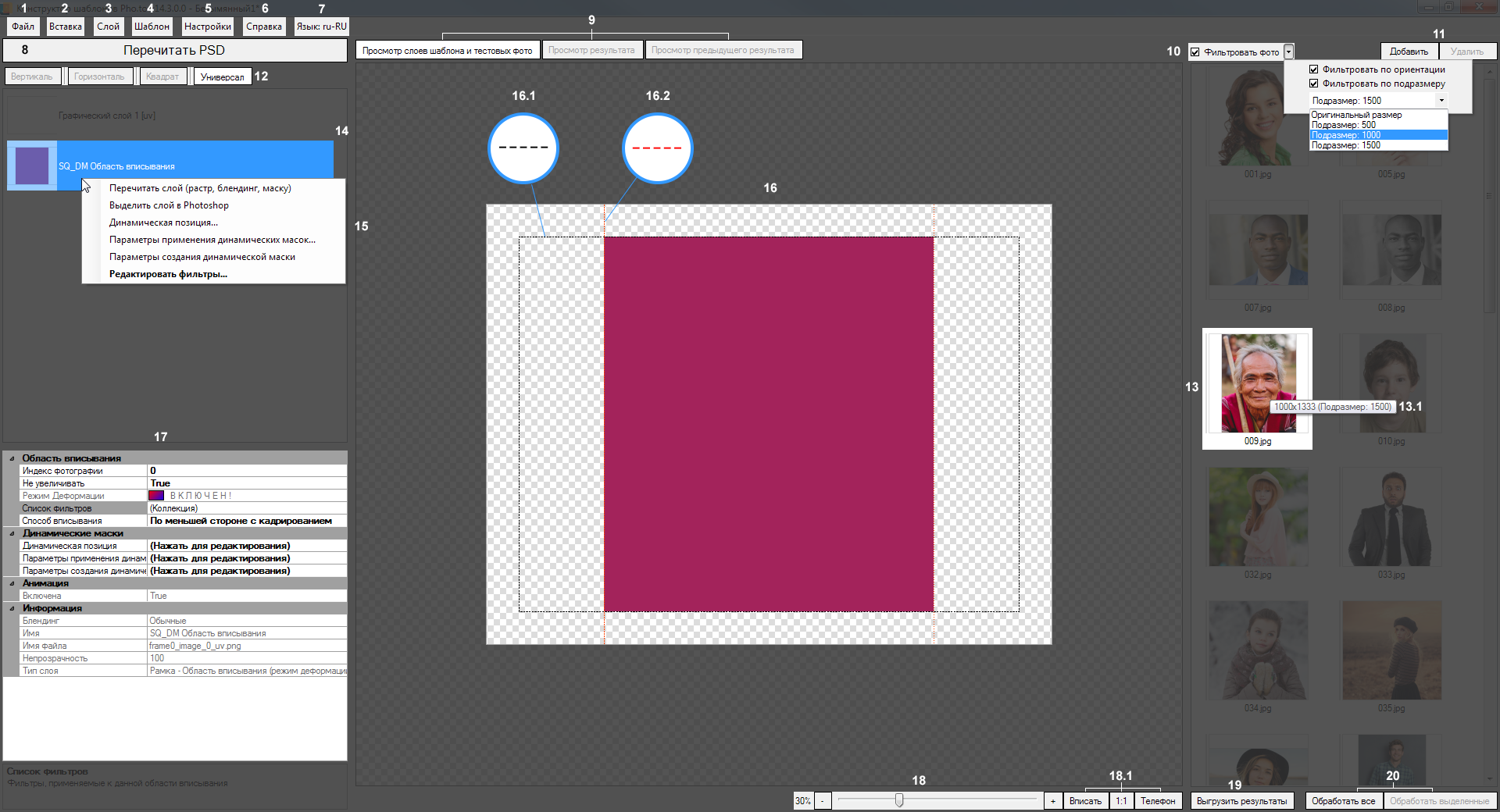This screenshot has height=812, width=1500.
Task: Select SQ_DM Область вписывания layer row
Action: pos(170,166)
